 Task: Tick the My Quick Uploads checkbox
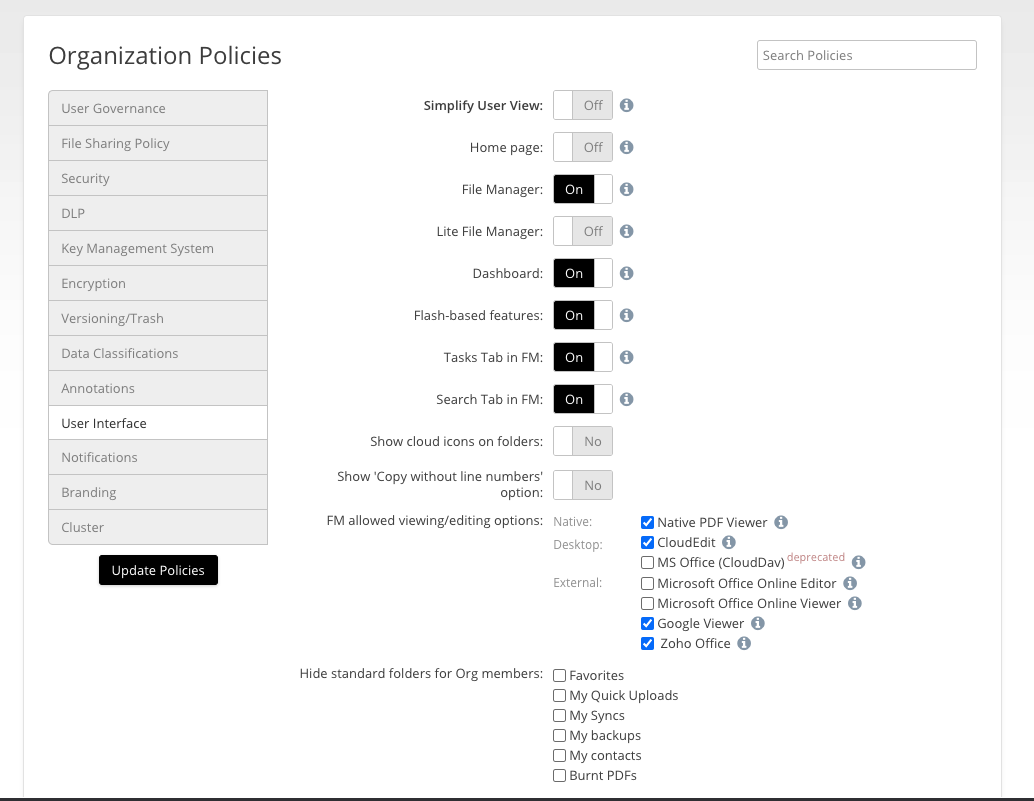tap(559, 696)
